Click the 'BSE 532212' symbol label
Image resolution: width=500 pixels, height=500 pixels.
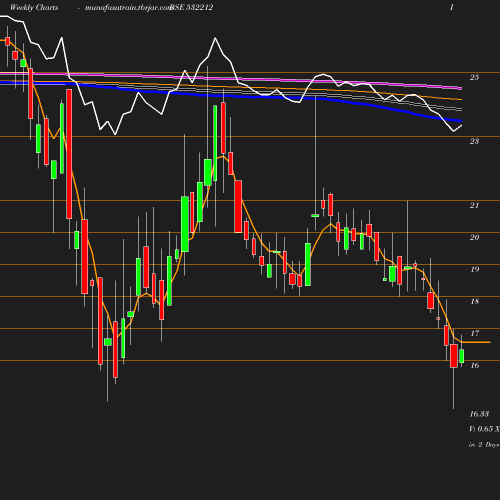tap(191, 7)
